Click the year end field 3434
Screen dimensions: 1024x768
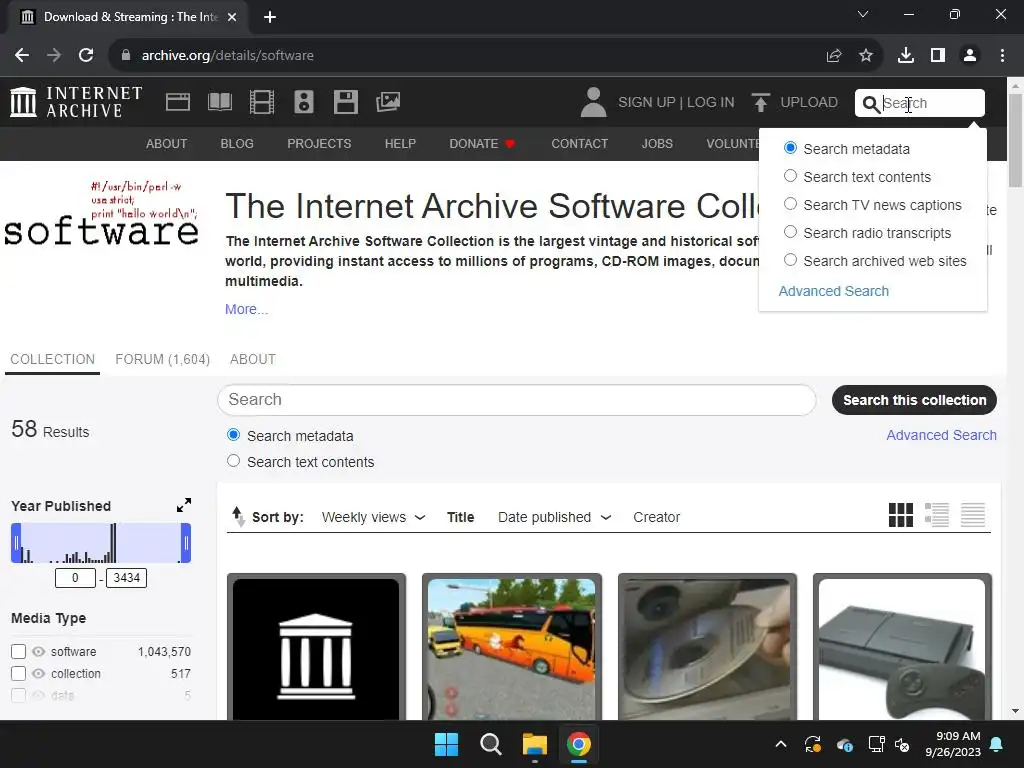[127, 578]
